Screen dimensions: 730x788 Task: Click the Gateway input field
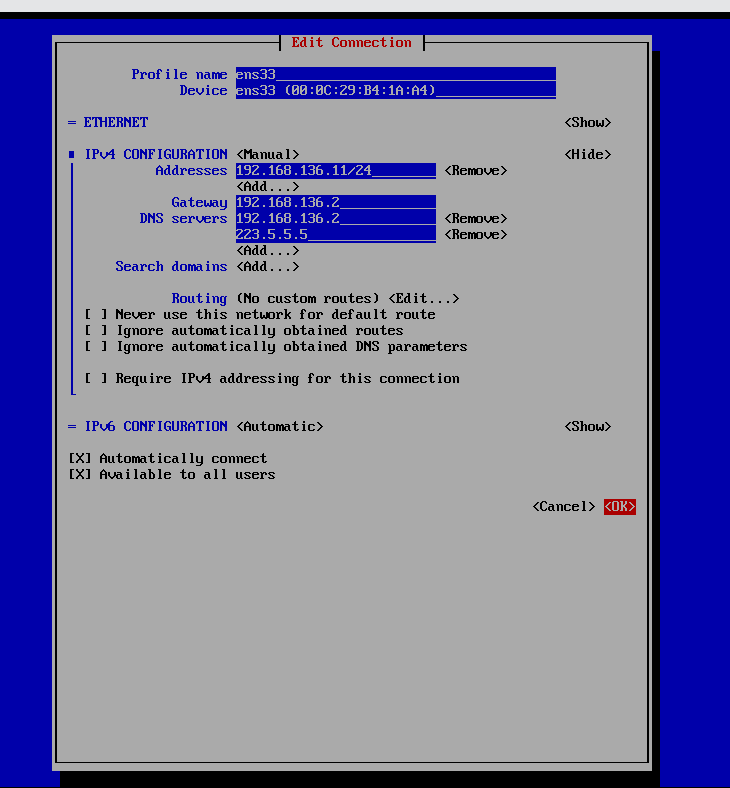coord(335,202)
